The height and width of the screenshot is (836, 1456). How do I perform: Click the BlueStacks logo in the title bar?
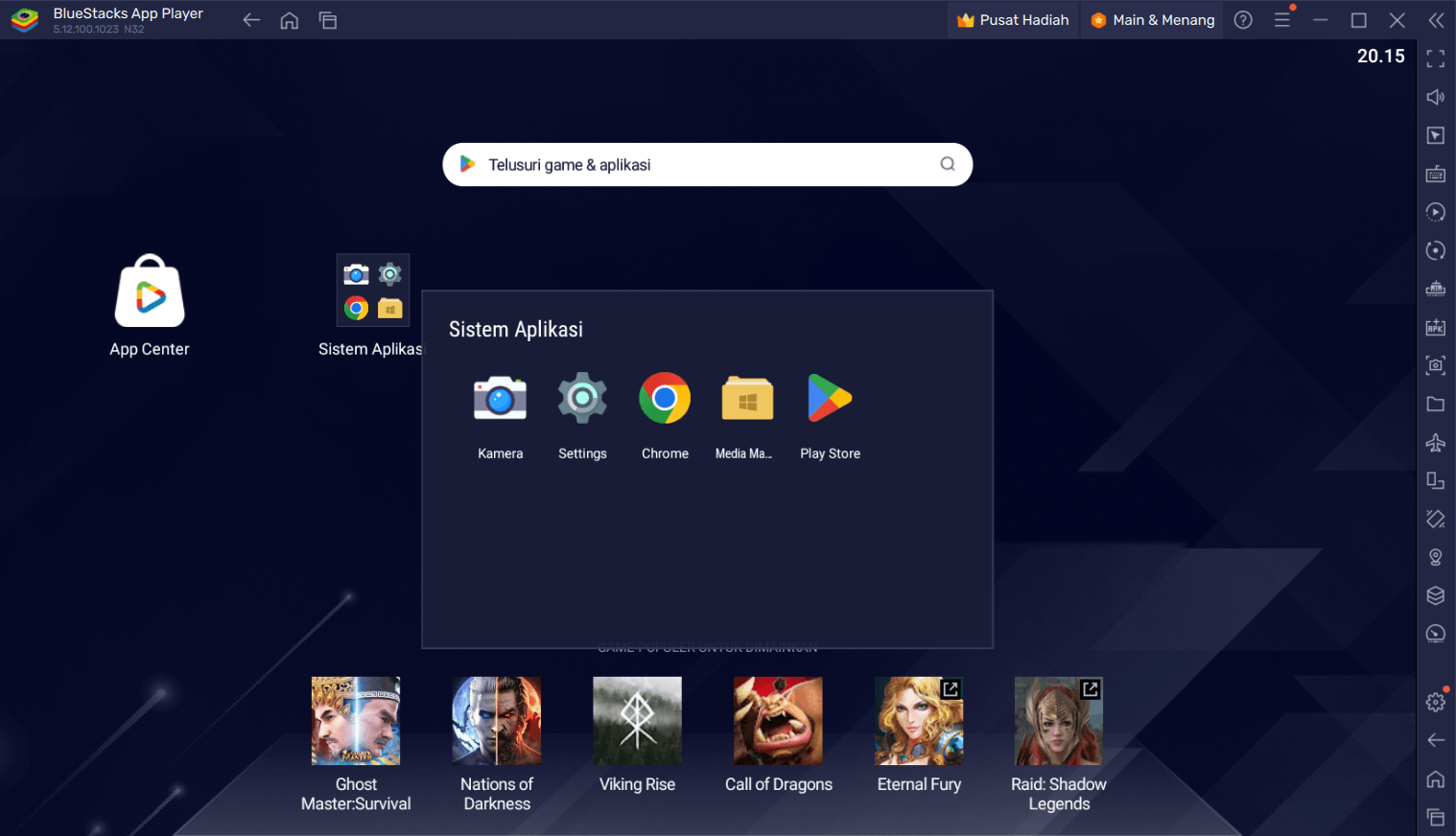coord(25,20)
